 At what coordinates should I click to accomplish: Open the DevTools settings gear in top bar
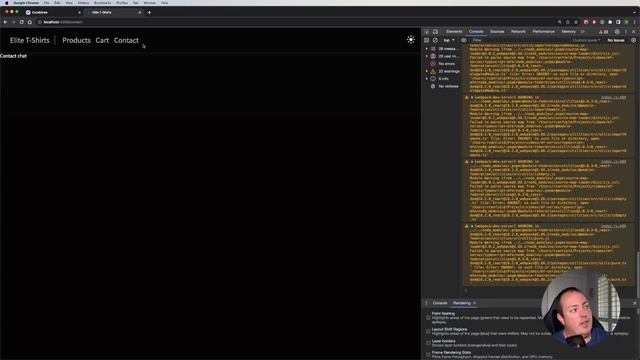click(617, 31)
